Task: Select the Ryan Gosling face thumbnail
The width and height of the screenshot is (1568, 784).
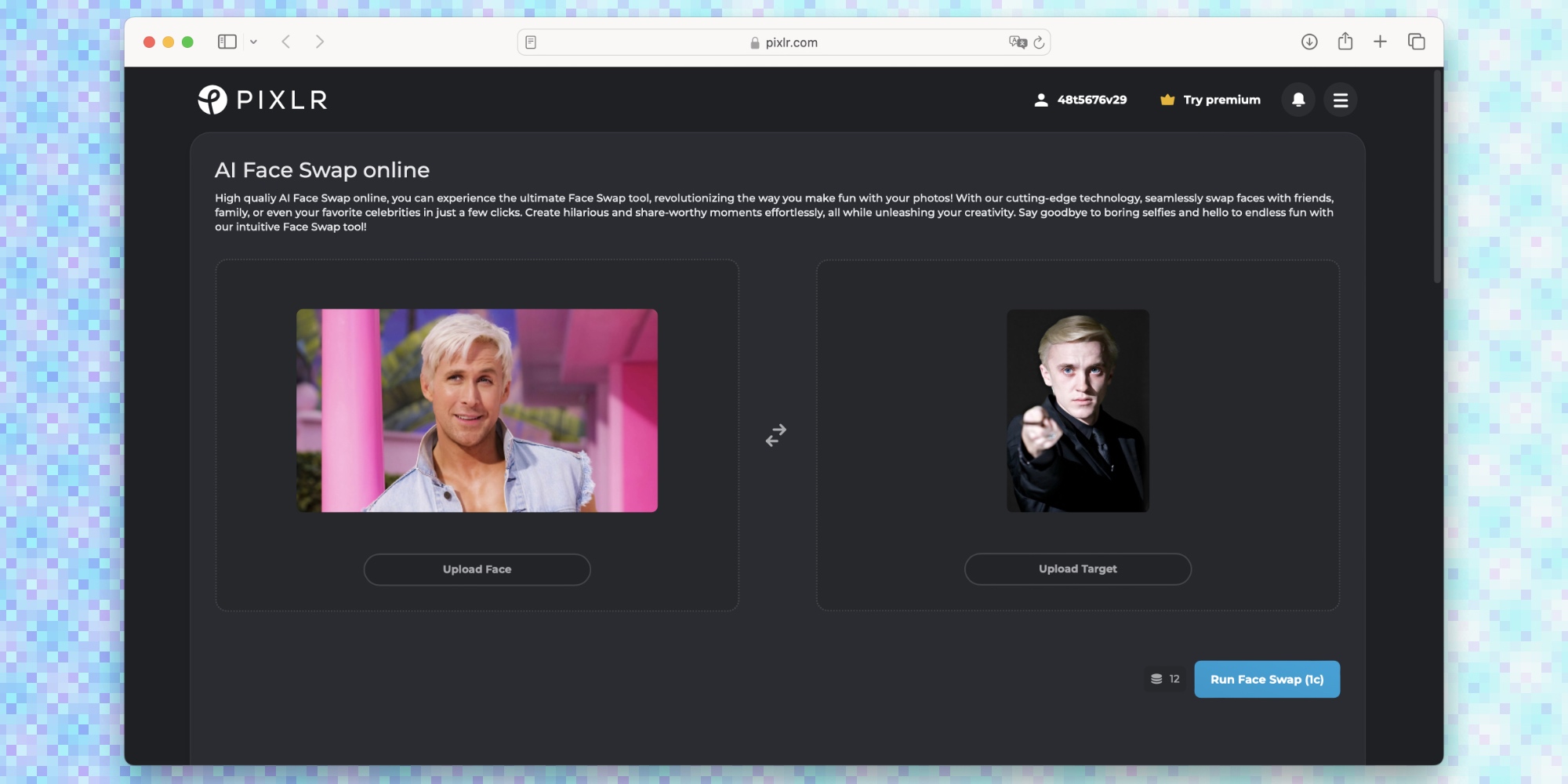Action: 477,411
